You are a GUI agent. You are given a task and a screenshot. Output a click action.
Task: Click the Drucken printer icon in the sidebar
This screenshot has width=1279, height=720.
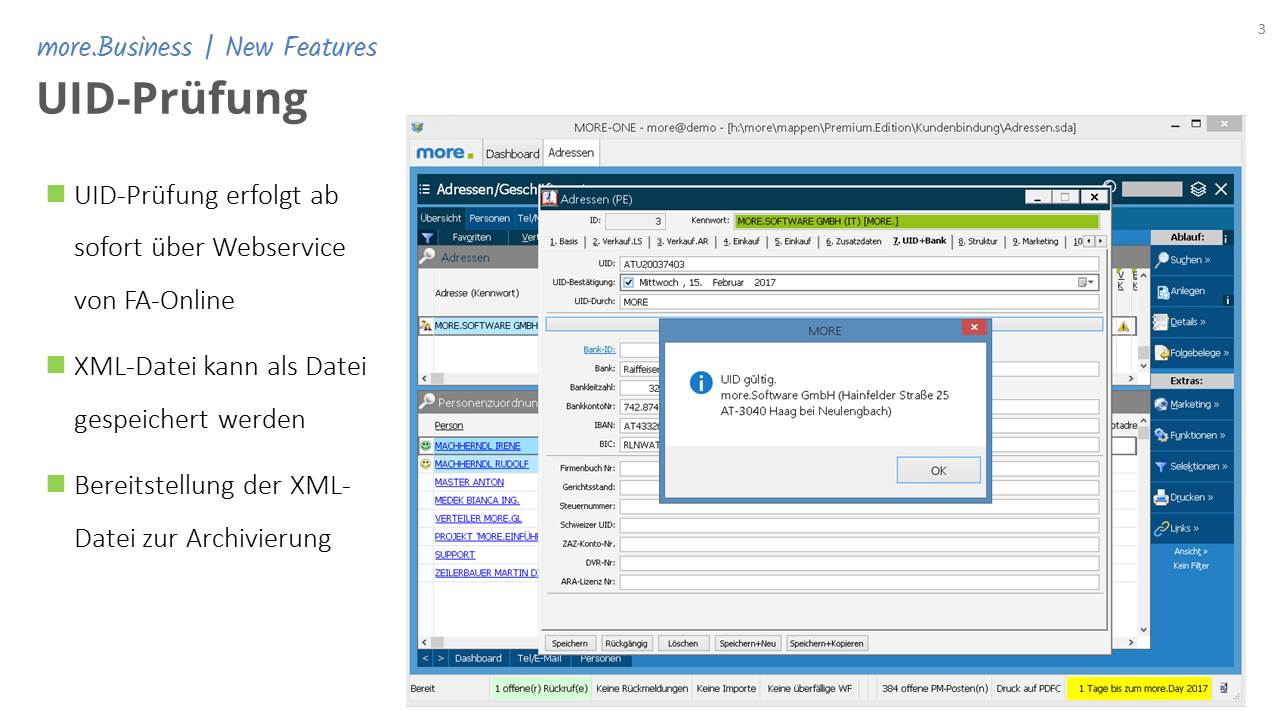coord(1161,497)
